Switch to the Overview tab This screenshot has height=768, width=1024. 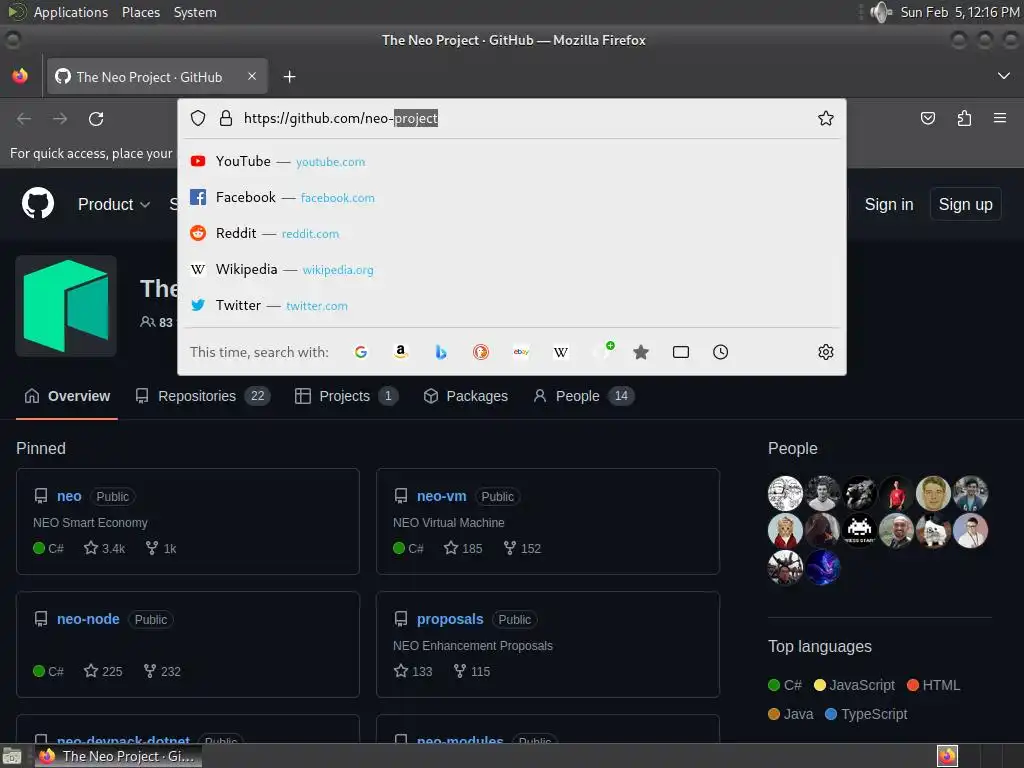[67, 396]
